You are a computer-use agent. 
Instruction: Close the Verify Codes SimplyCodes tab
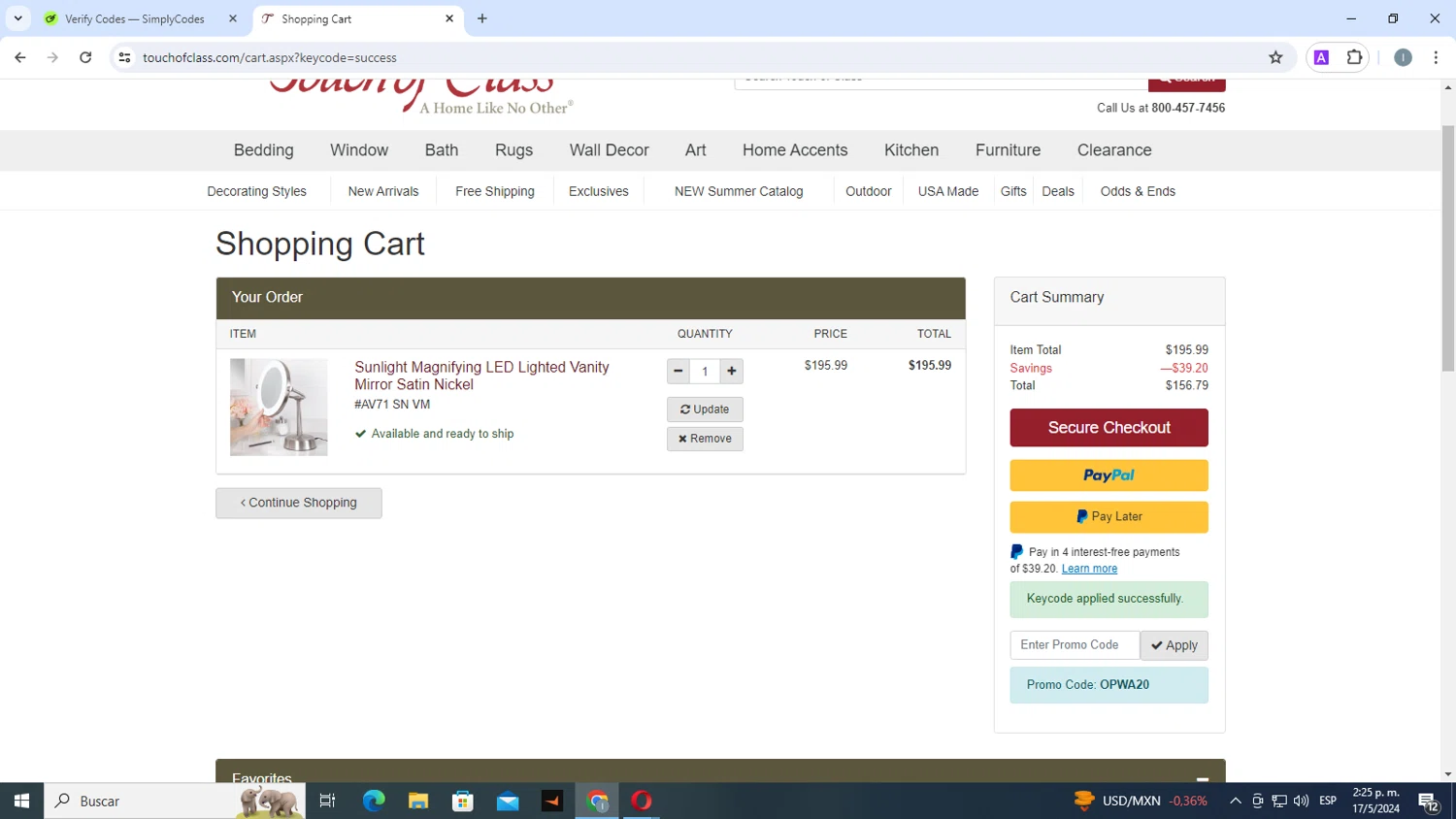[233, 18]
